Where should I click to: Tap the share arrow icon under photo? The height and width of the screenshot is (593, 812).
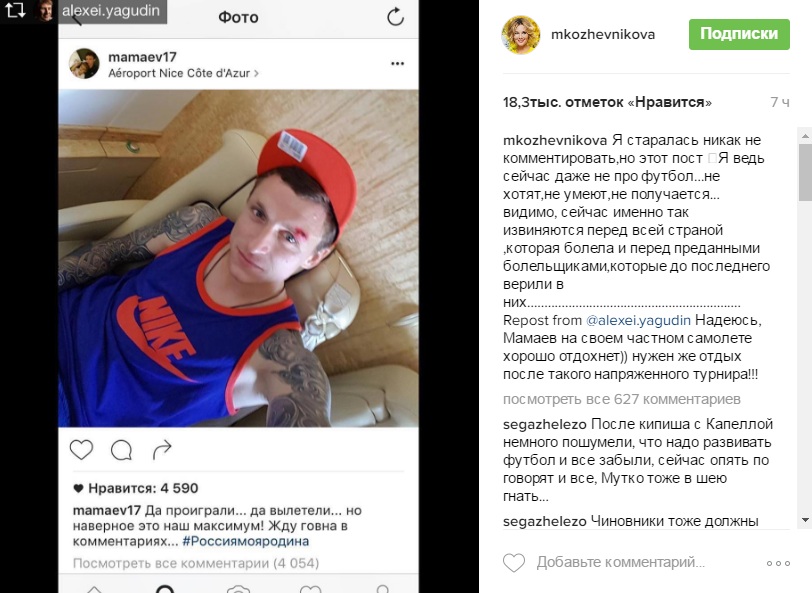[162, 450]
